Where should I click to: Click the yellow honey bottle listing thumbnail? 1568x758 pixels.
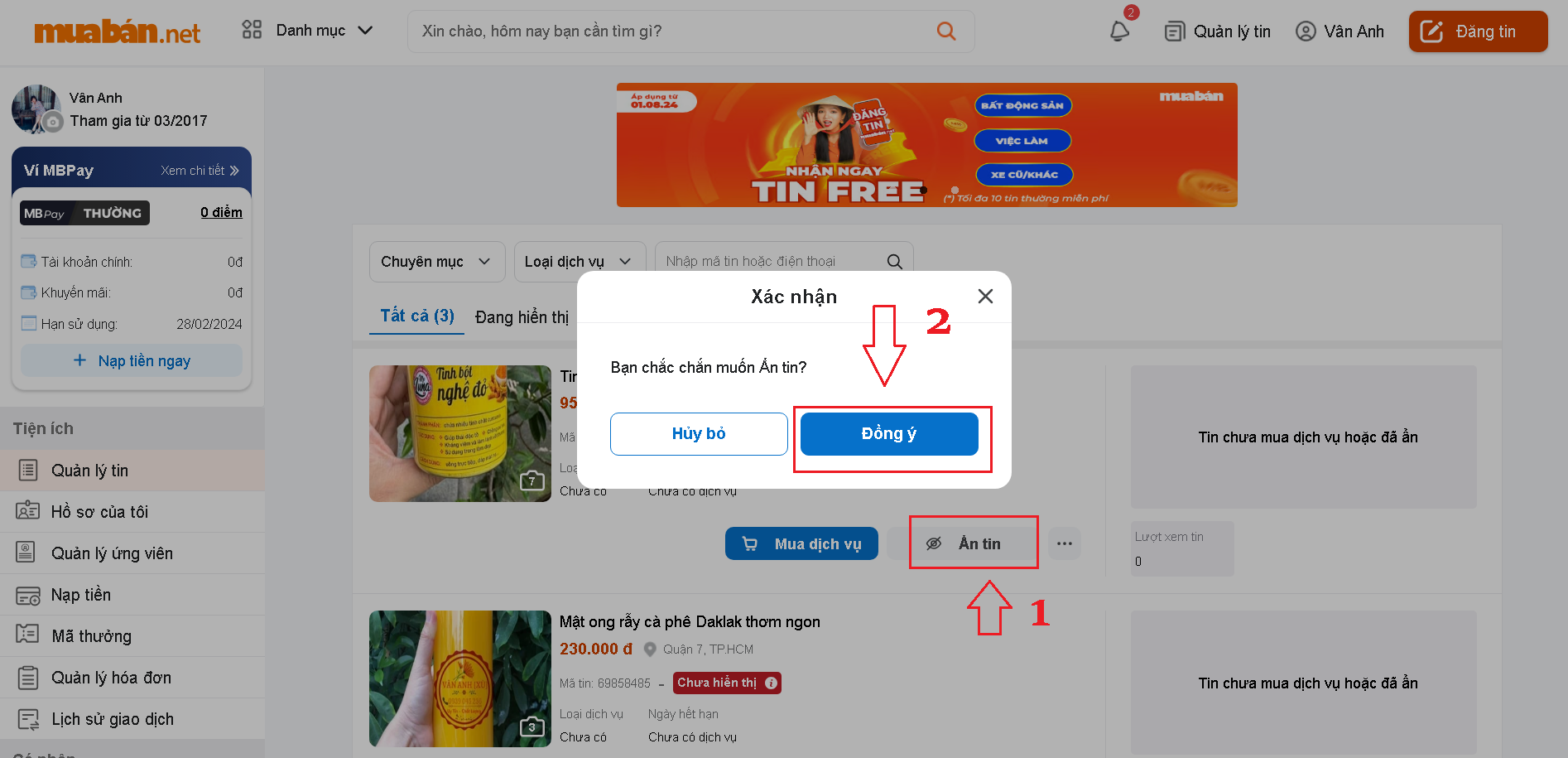[460, 678]
